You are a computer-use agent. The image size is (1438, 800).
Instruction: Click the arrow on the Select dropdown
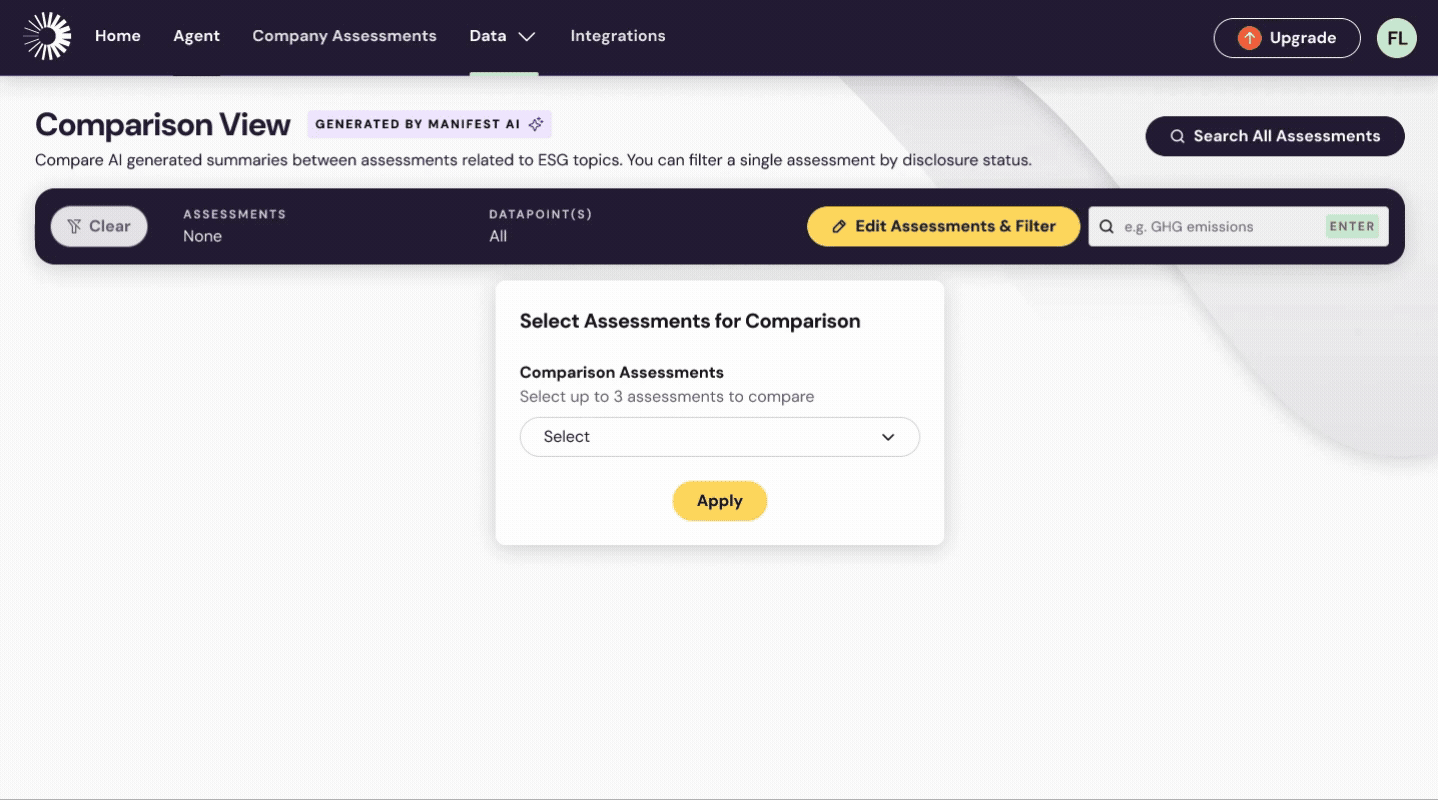[x=888, y=438]
